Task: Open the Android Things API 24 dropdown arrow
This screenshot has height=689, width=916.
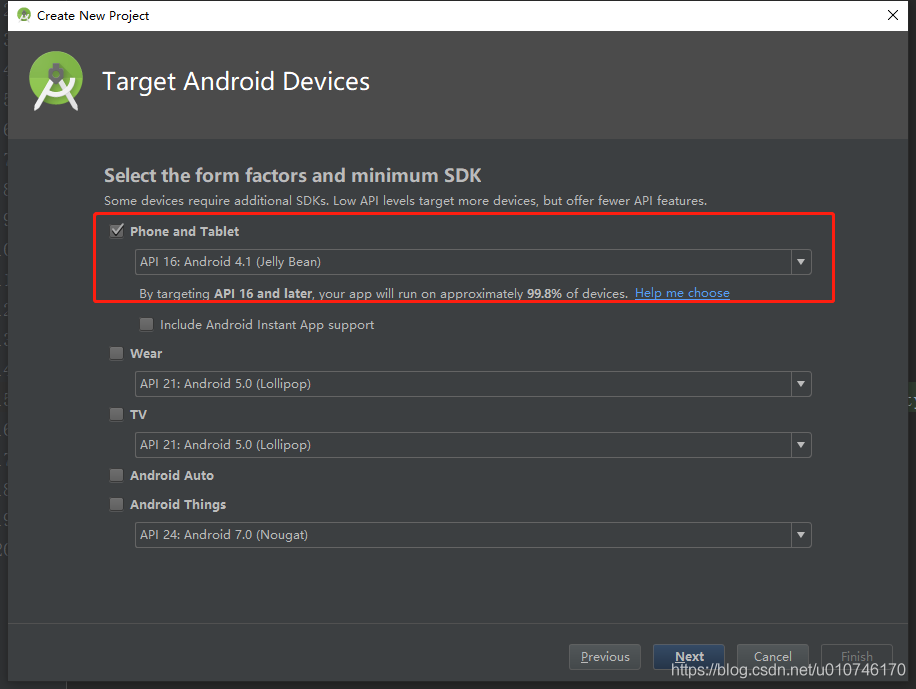Action: click(x=801, y=535)
